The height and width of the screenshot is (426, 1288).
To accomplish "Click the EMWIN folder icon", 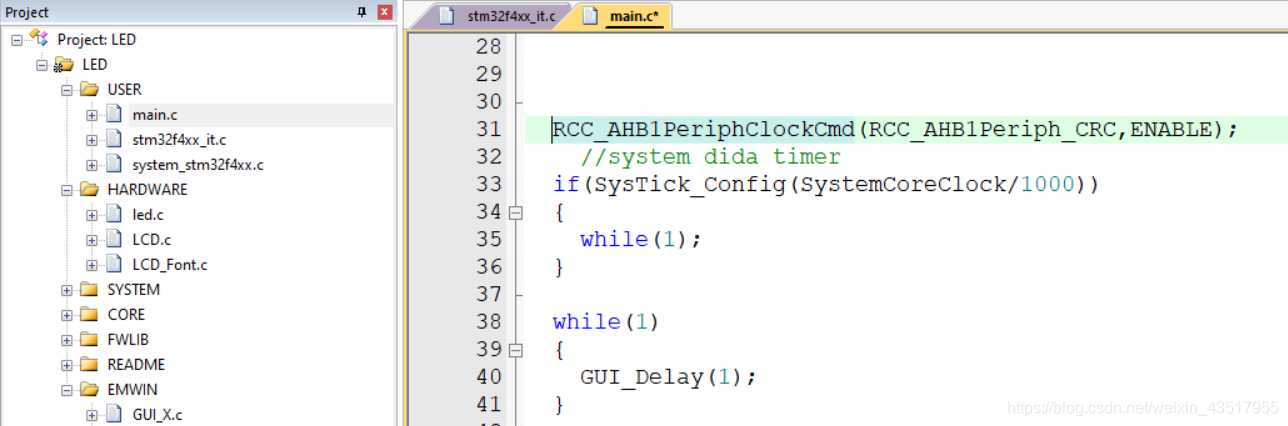I will (88, 389).
